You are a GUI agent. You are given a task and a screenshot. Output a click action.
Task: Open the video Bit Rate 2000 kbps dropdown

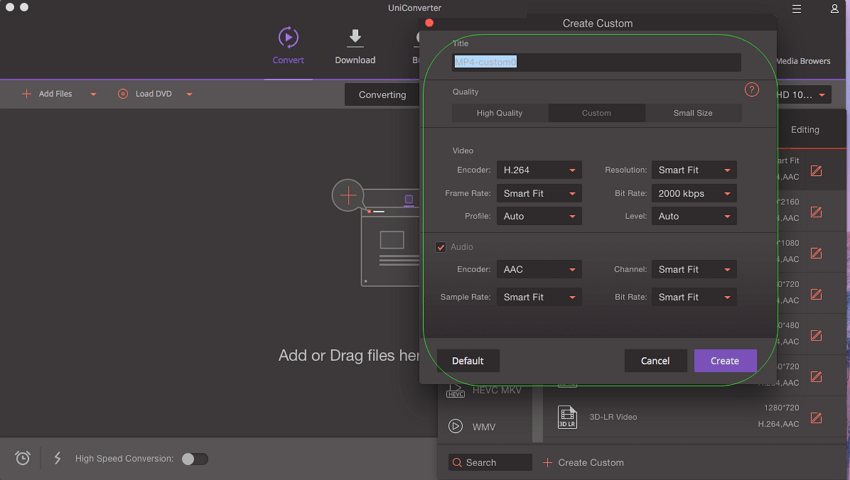pos(694,193)
